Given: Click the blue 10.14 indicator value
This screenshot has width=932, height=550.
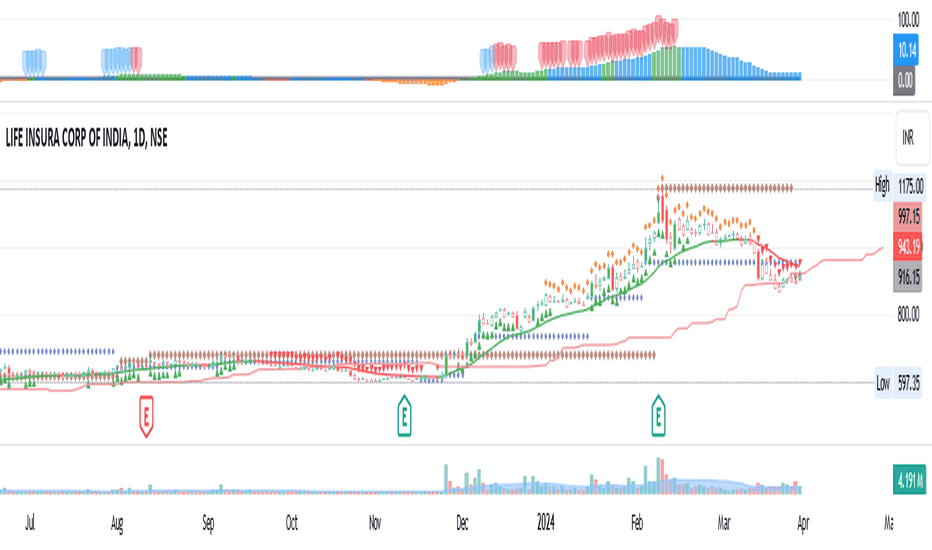Looking at the screenshot, I should click(906, 50).
